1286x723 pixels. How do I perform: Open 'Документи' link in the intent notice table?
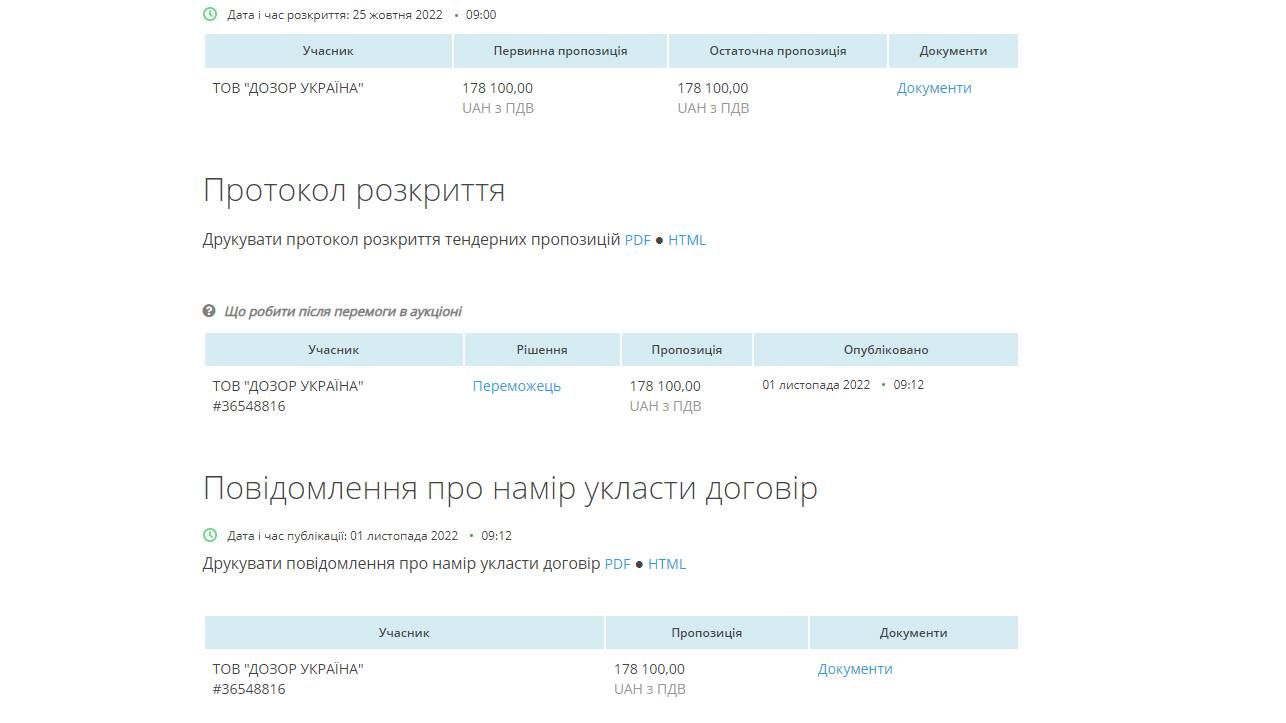click(x=854, y=669)
